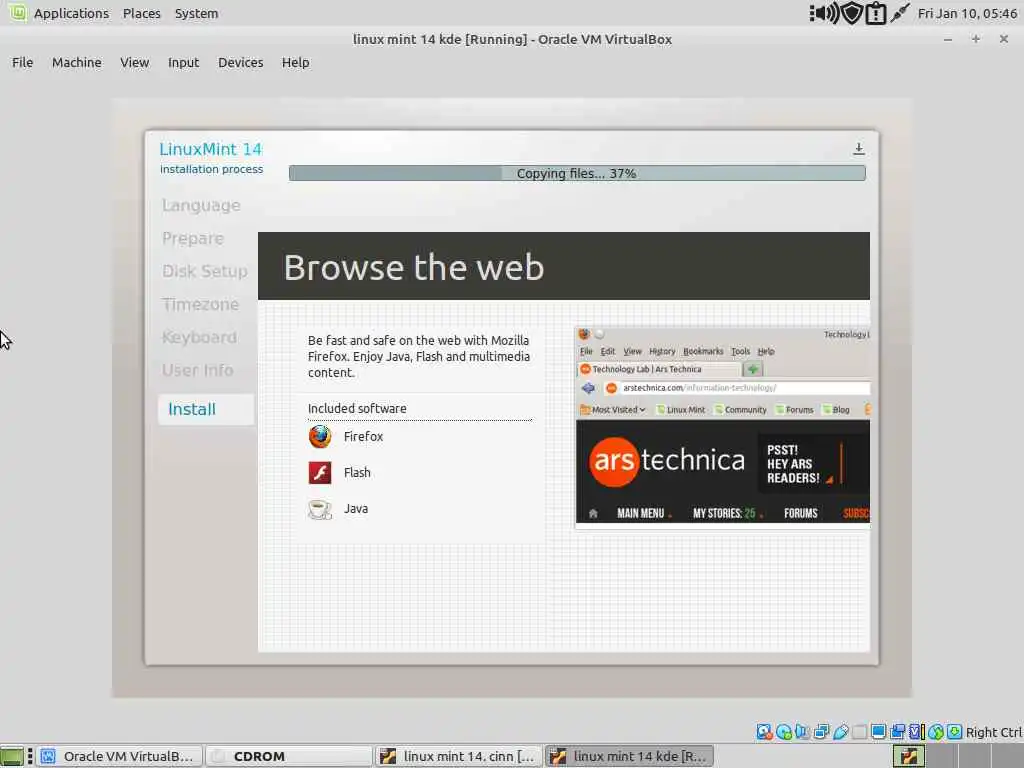Select the Timezone installer step
This screenshot has height=768, width=1024.
pos(200,304)
